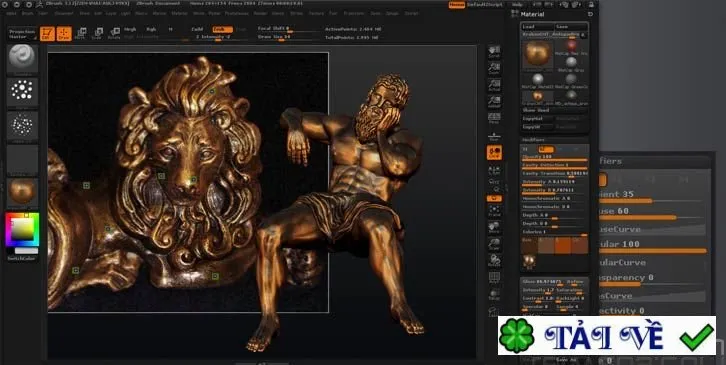Click the material texture thumbnail below swatches

tap(529, 261)
